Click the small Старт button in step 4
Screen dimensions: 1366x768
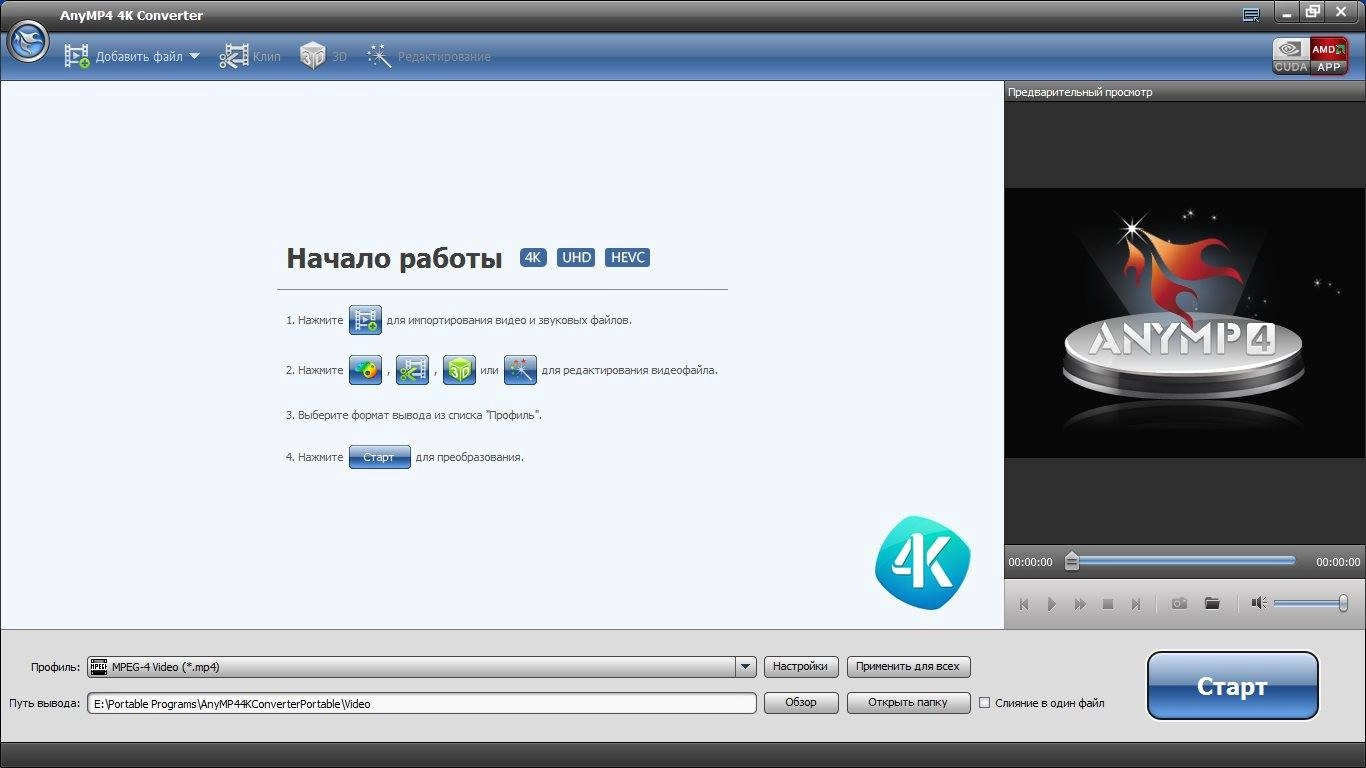tap(379, 457)
